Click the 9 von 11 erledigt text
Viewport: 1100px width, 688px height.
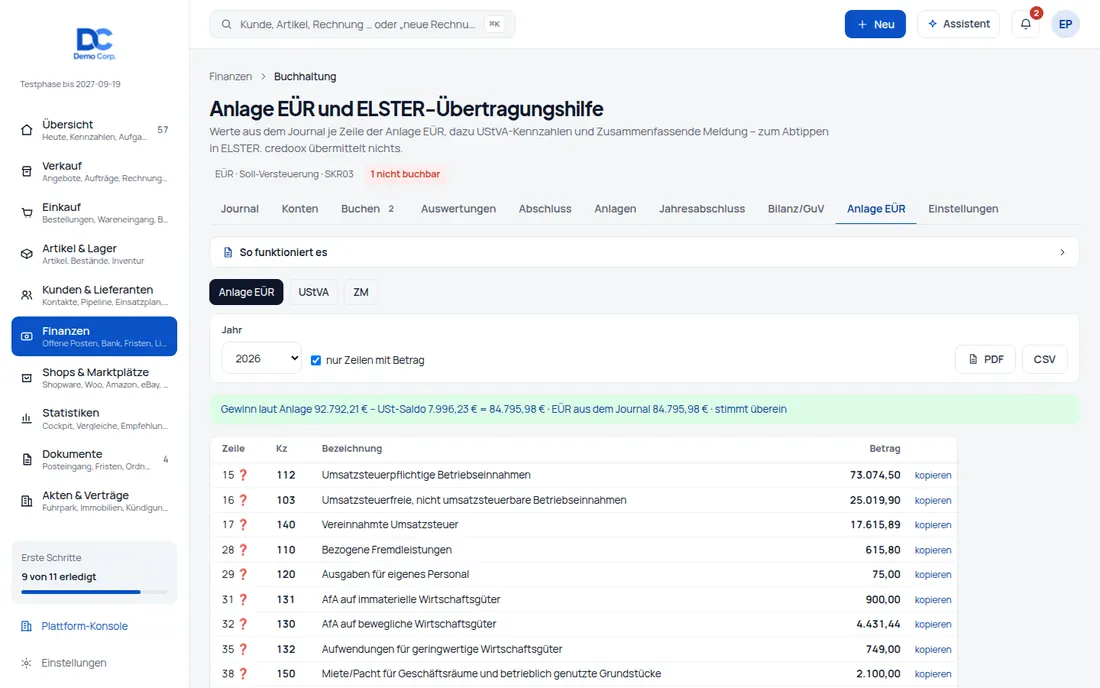click(x=59, y=576)
